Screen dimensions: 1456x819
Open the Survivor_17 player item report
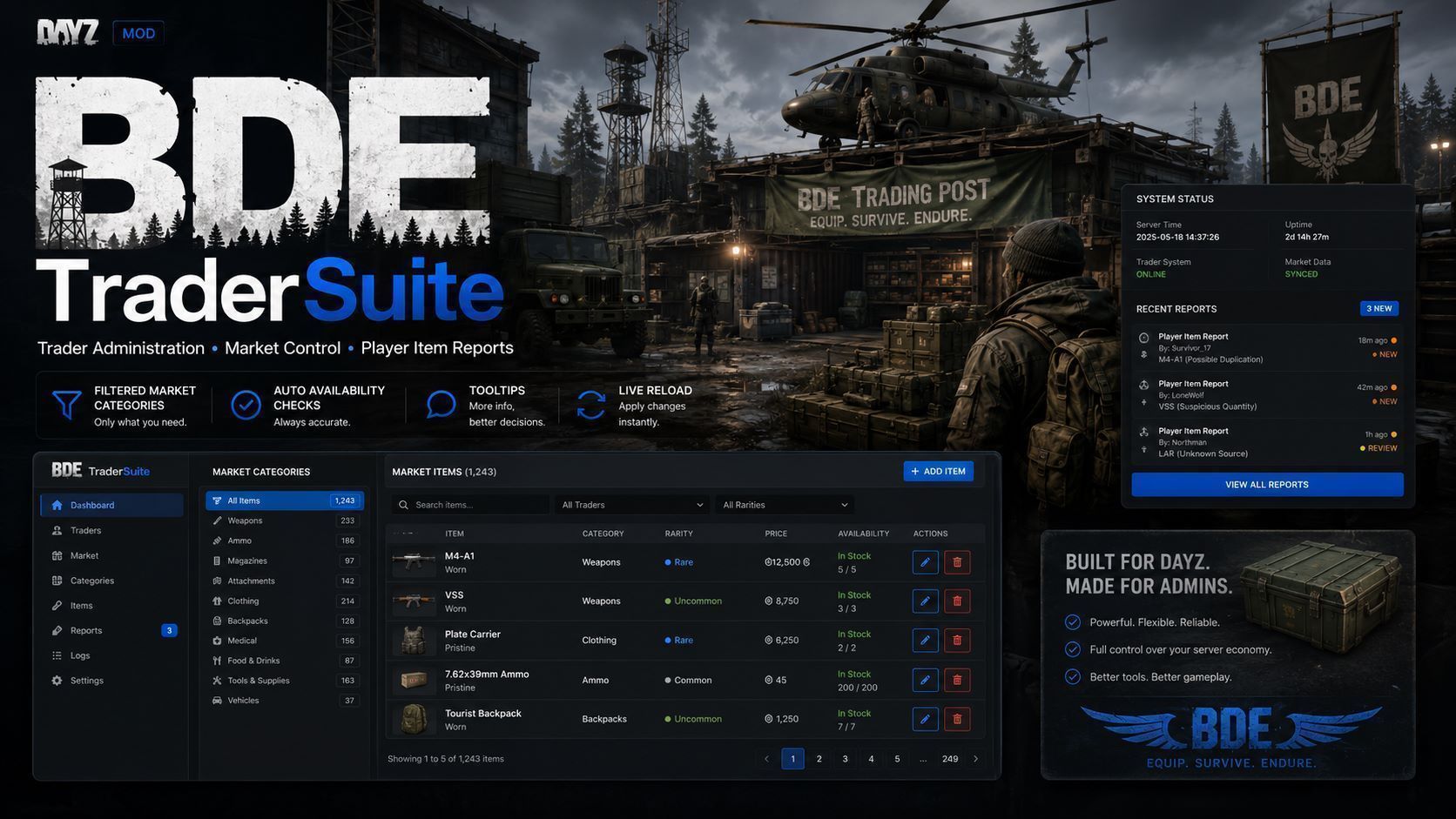[1267, 348]
